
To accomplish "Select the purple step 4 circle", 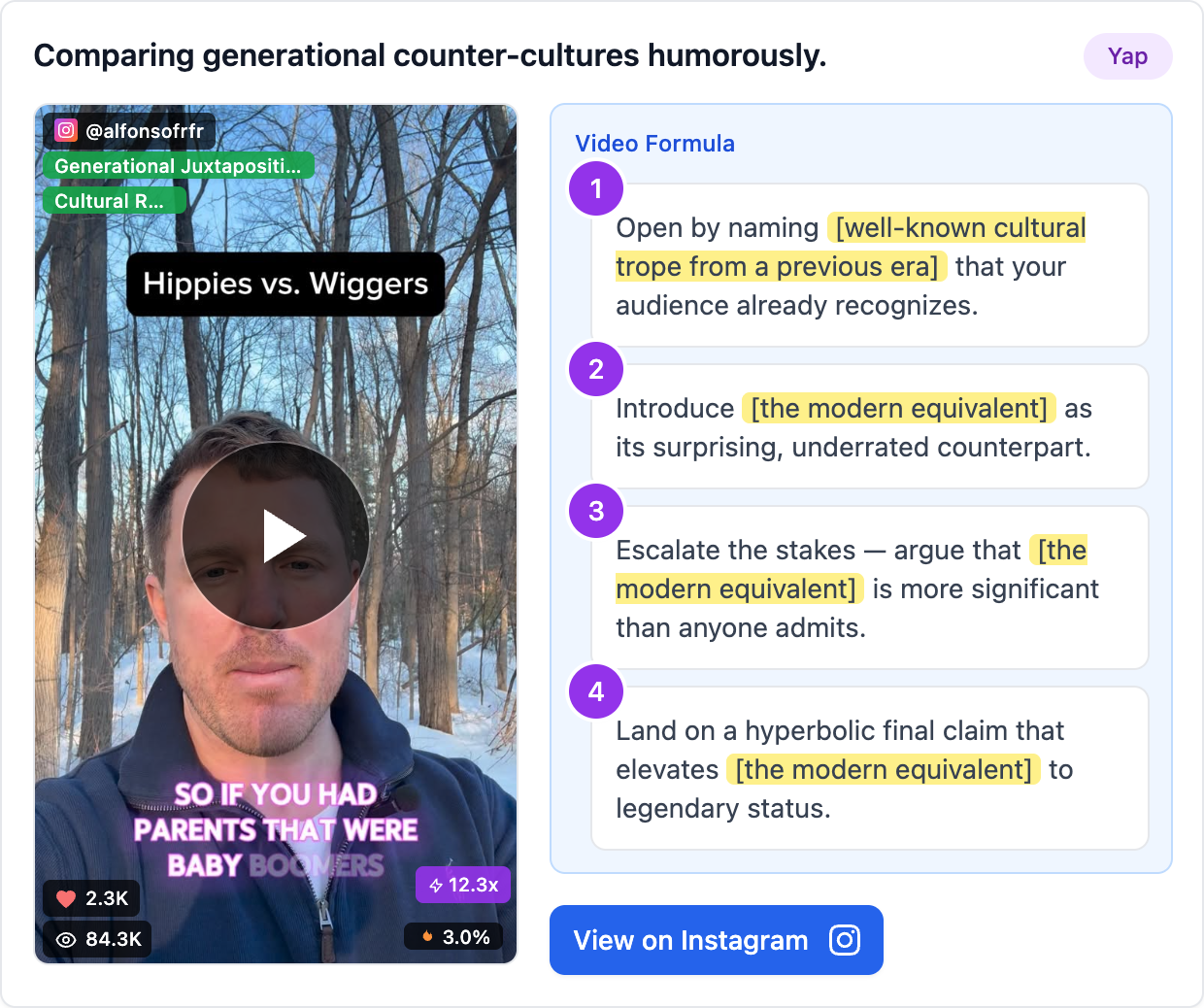I will [596, 691].
